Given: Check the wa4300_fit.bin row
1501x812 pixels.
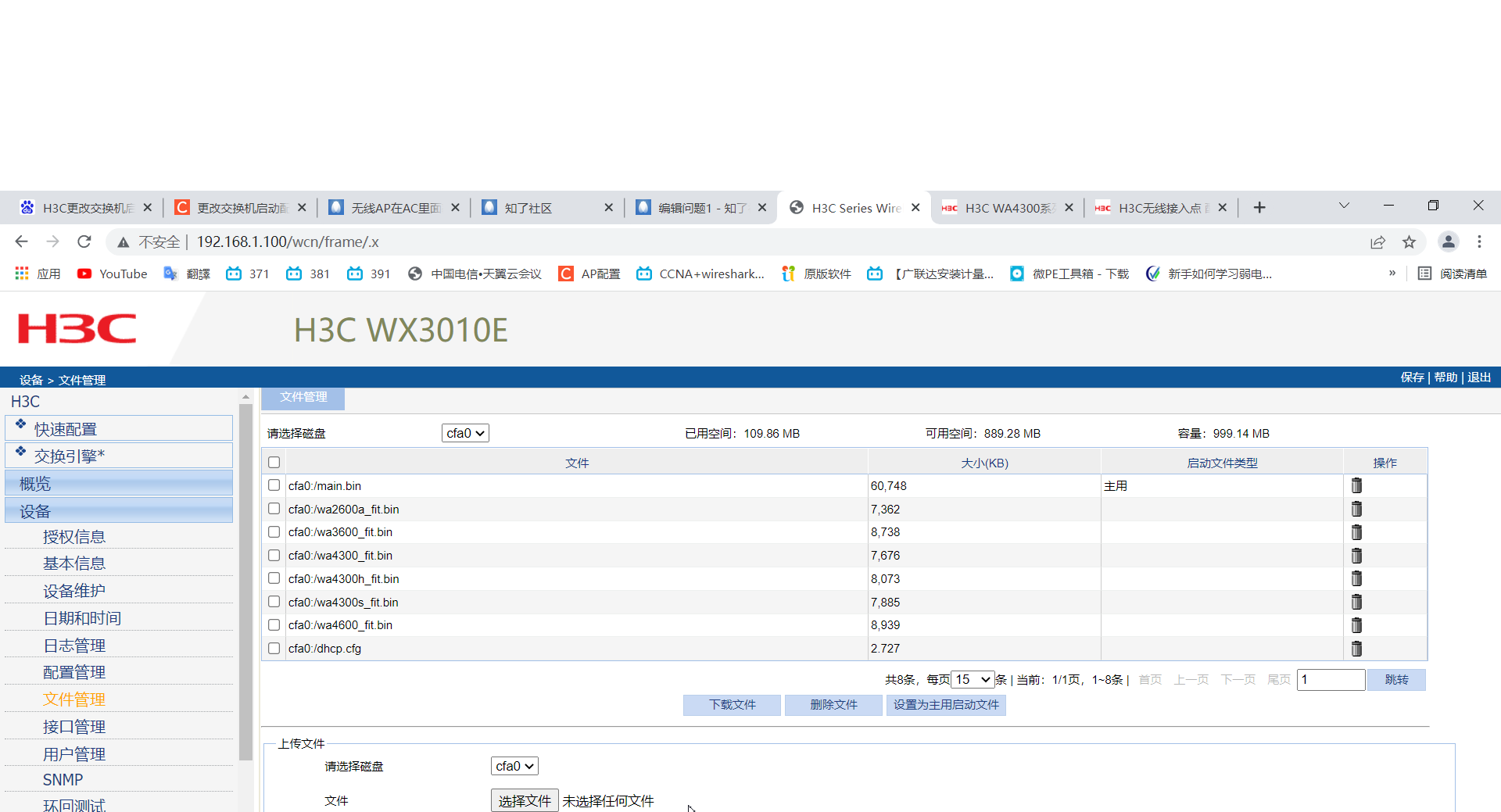Looking at the screenshot, I should 274,556.
